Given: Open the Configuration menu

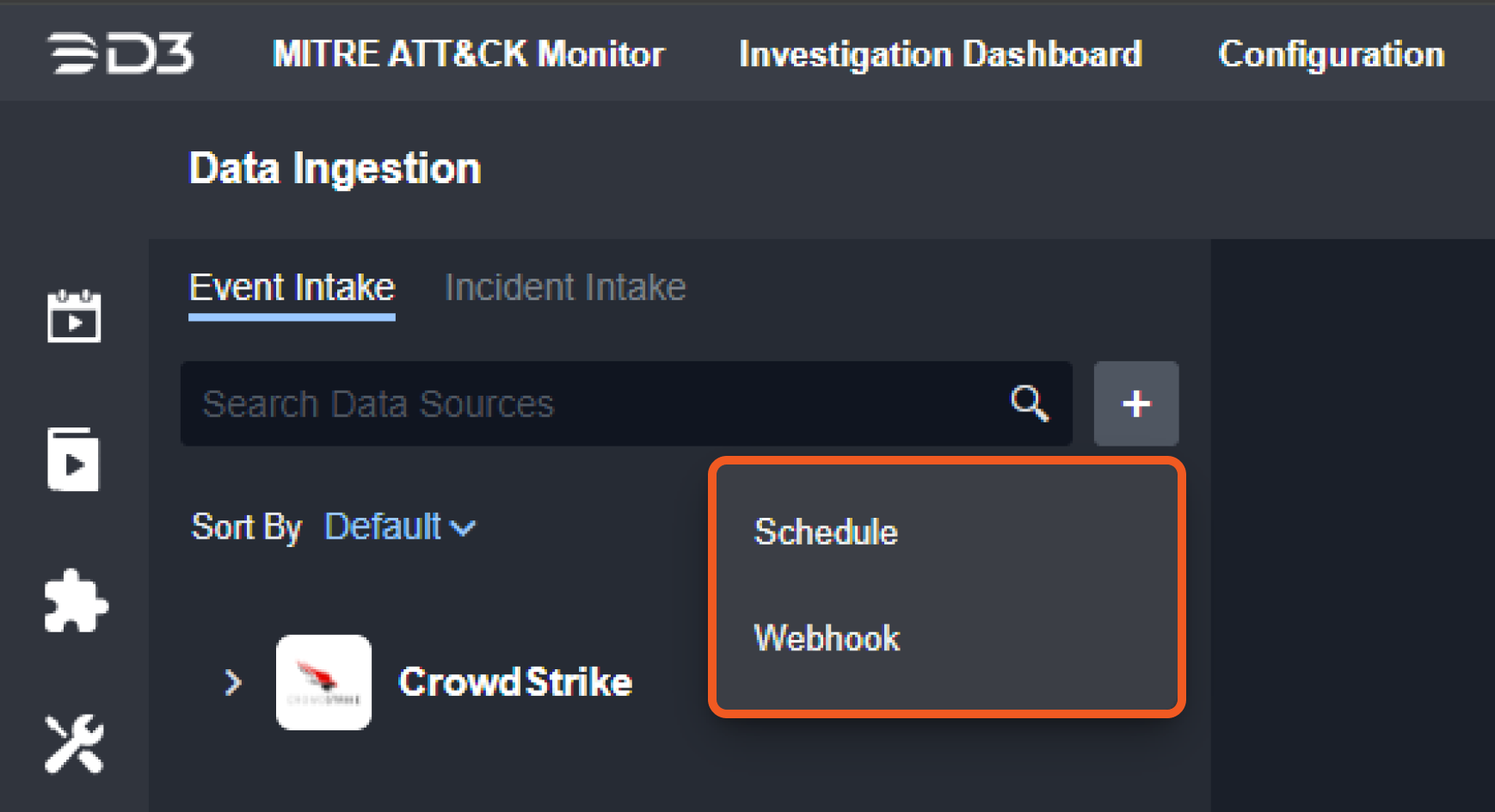Looking at the screenshot, I should (1331, 54).
